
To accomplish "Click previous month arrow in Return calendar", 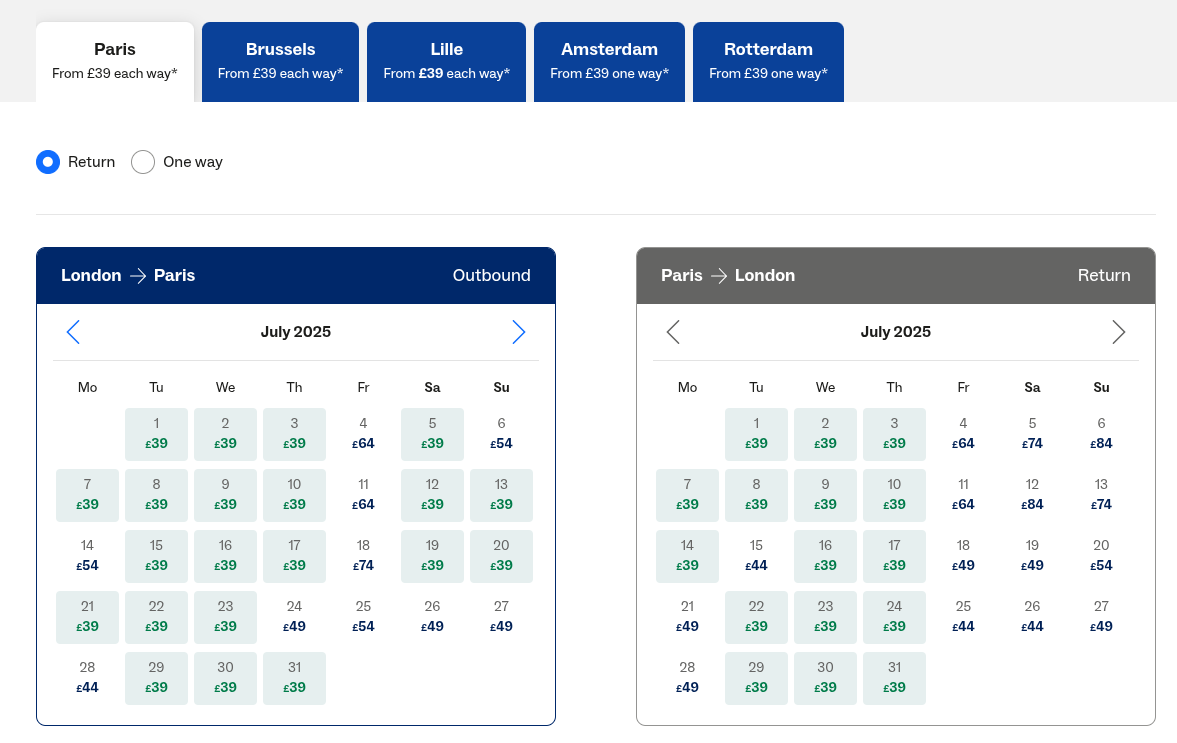I will pos(673,332).
